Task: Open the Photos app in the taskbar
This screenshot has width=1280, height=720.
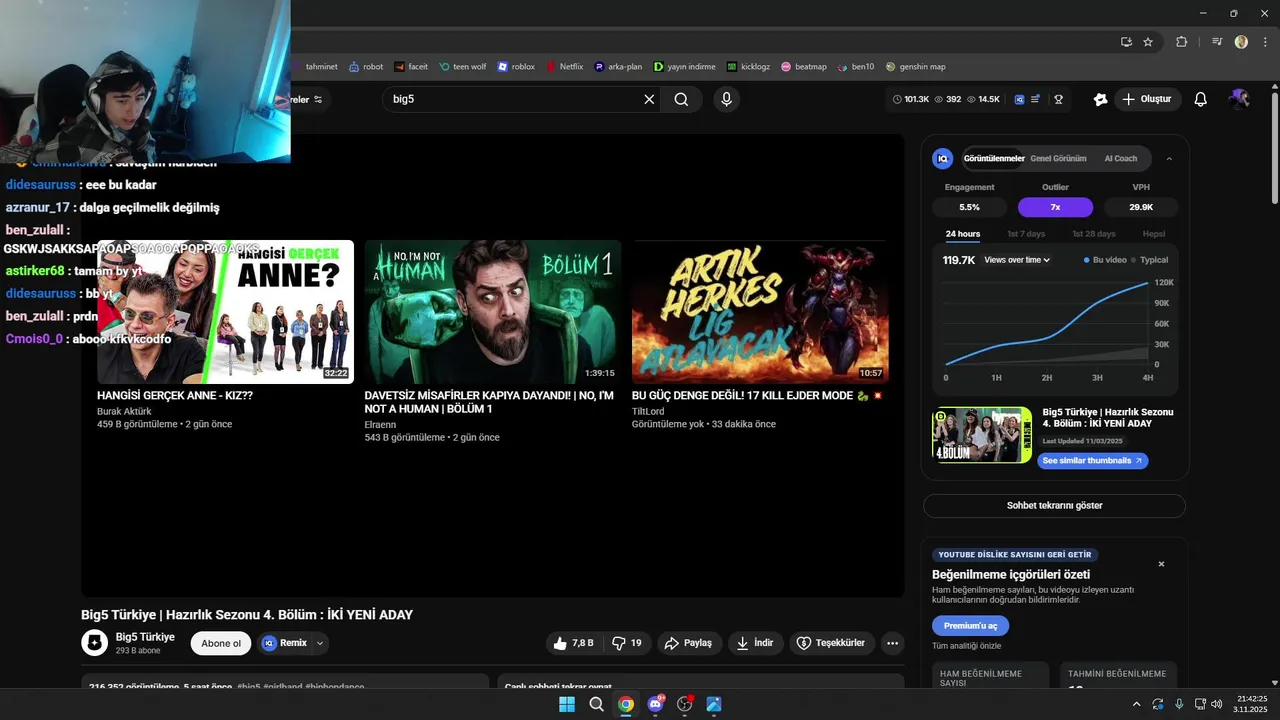Action: [714, 704]
